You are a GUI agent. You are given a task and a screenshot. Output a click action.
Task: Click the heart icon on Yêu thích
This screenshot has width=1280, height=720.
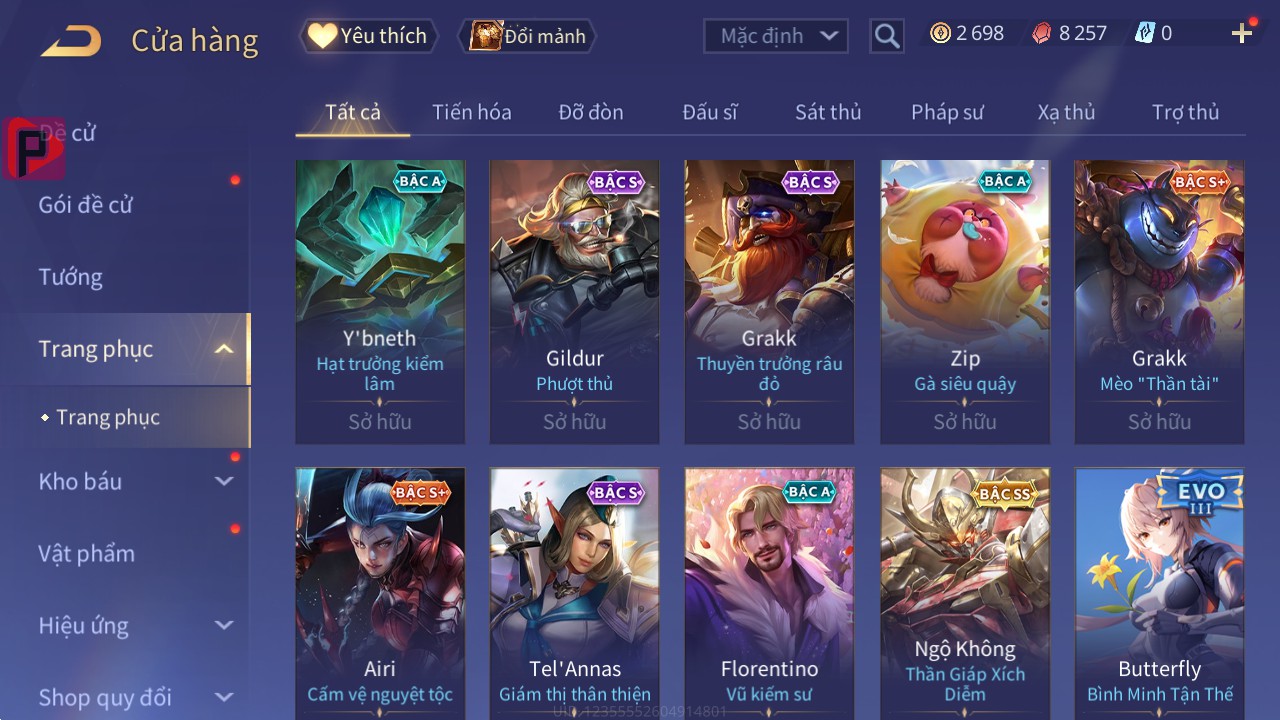322,36
